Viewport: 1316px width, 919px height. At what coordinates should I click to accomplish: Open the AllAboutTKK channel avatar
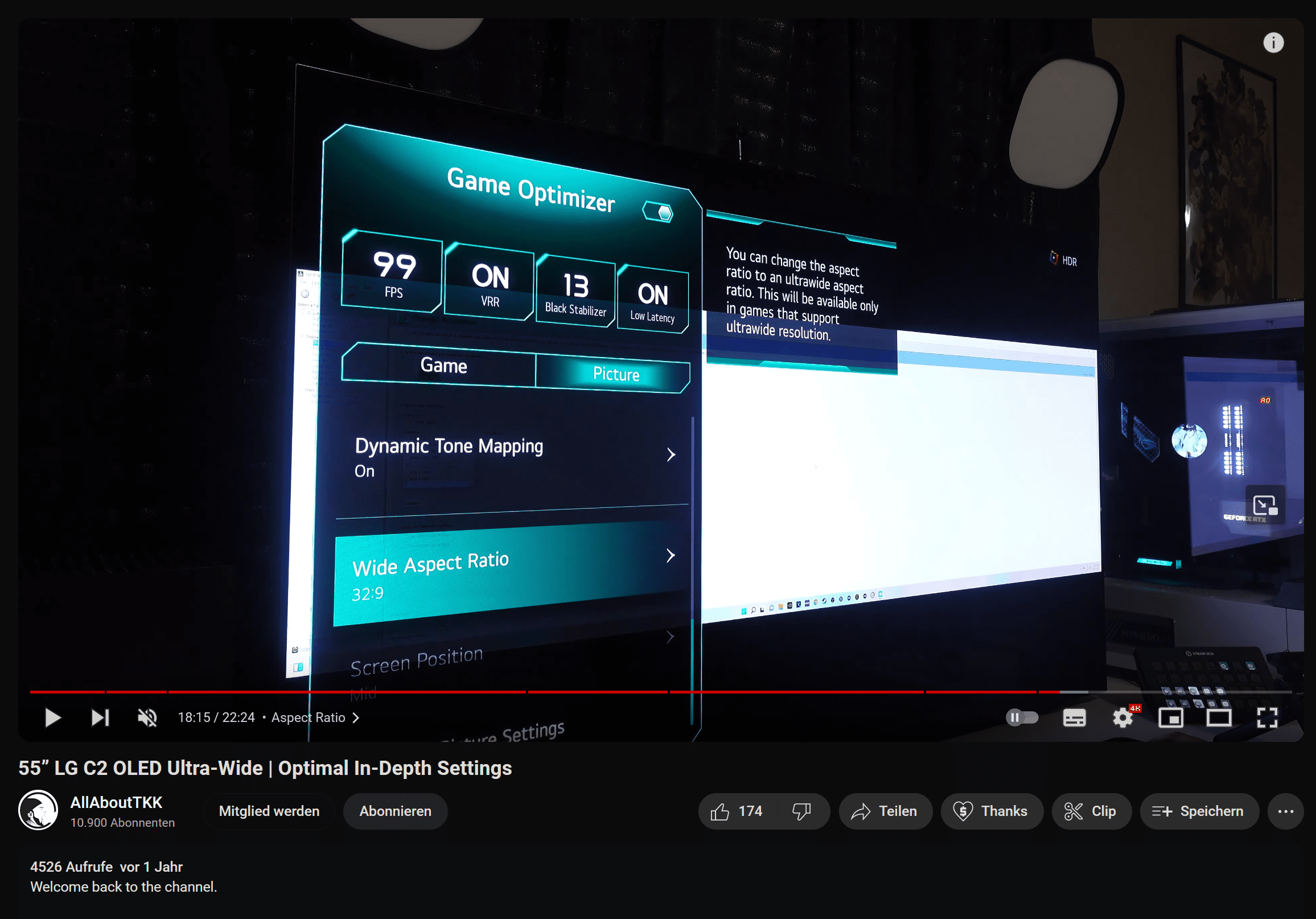click(38, 810)
